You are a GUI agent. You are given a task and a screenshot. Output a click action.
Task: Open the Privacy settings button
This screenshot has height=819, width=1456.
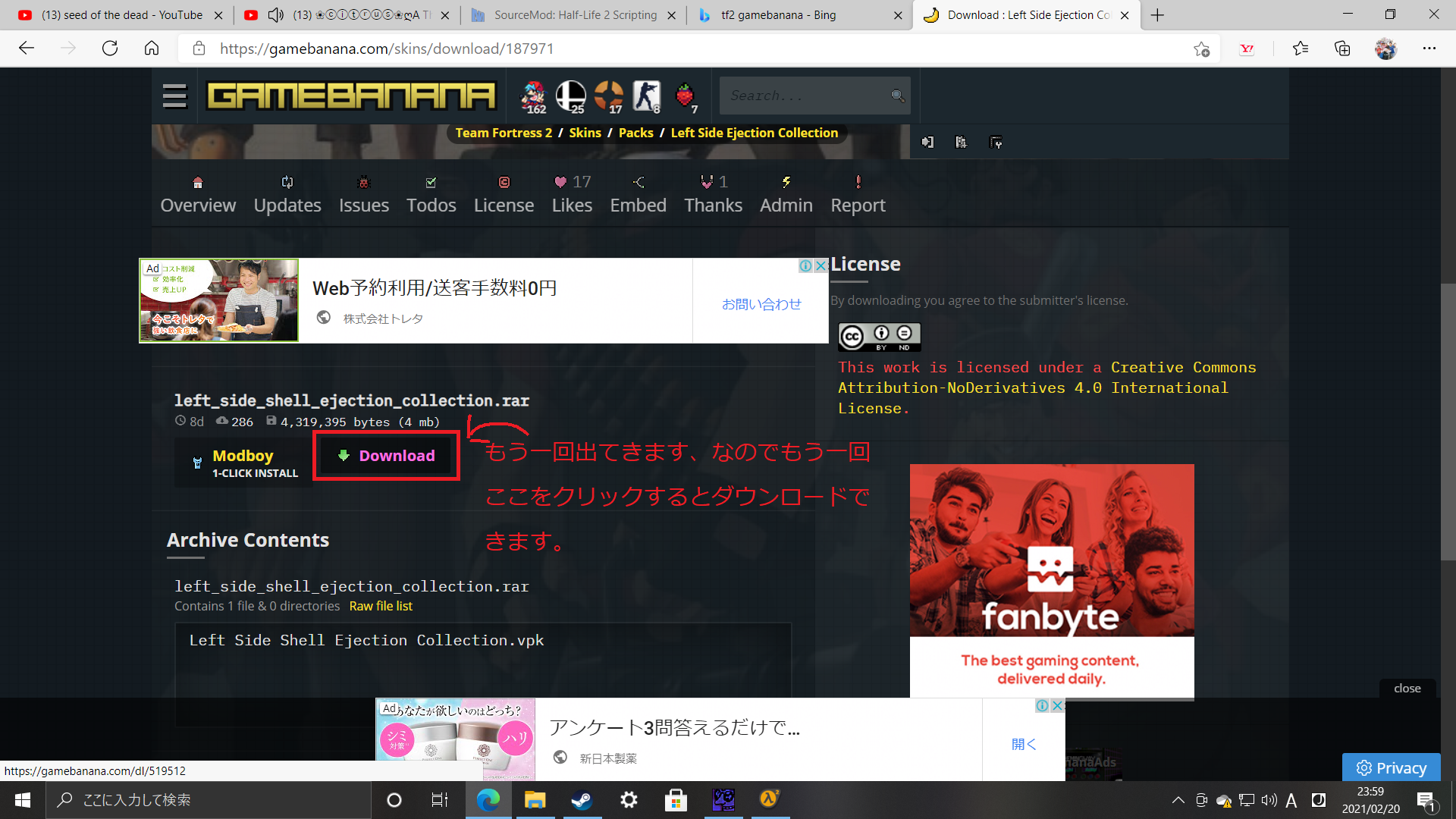(1391, 767)
